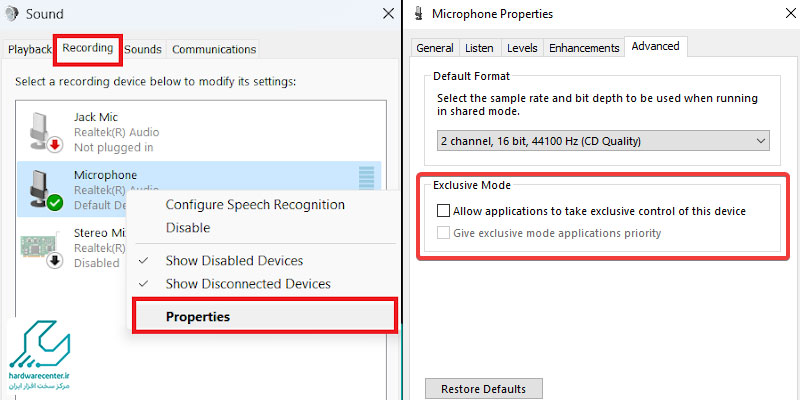Image resolution: width=800 pixels, height=400 pixels.
Task: Select the Microphone device name text
Action: [106, 175]
